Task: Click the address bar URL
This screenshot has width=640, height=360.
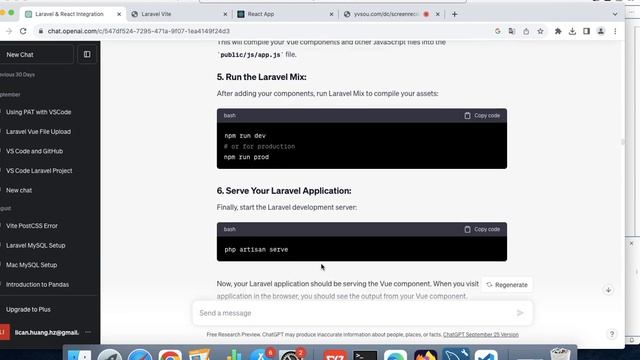Action: tap(139, 31)
